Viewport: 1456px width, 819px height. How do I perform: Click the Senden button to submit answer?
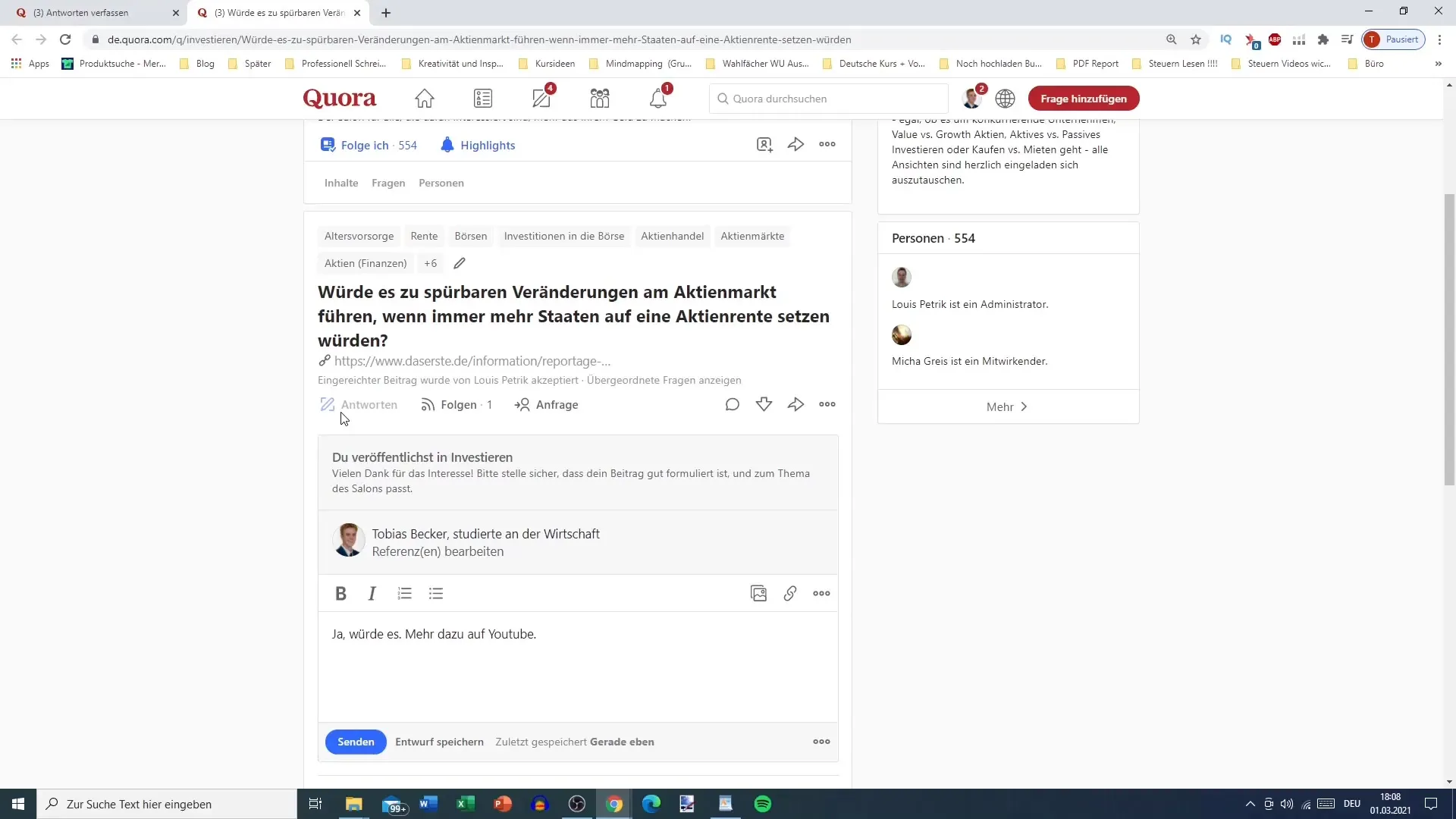[x=356, y=742]
